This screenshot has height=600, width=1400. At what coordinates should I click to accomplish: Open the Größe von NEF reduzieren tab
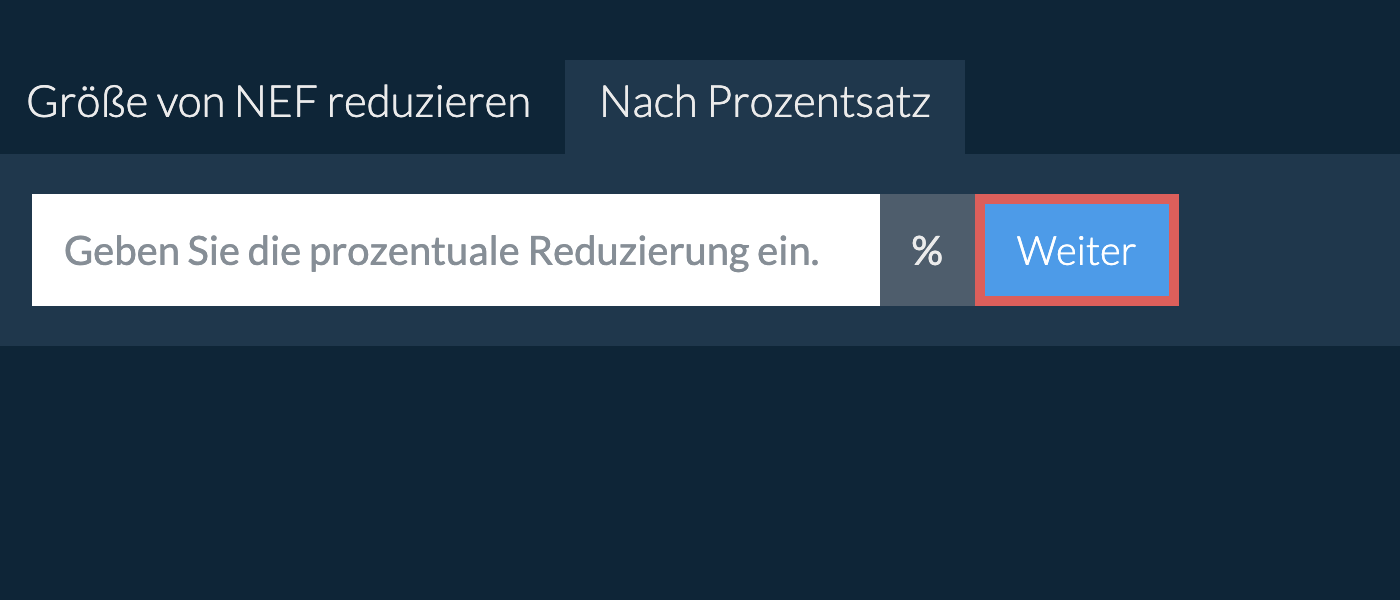pos(278,103)
